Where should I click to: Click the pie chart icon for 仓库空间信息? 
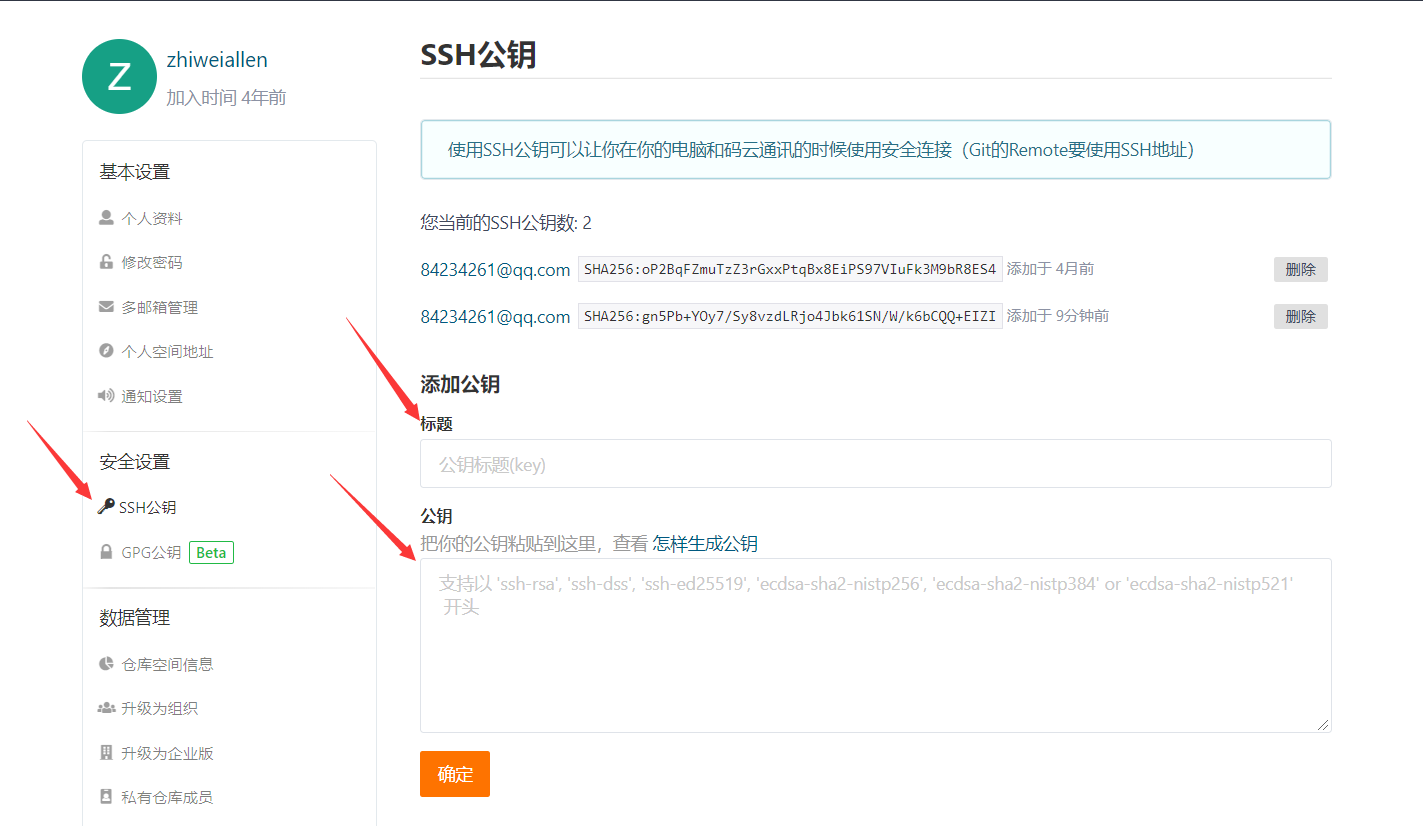coord(105,663)
